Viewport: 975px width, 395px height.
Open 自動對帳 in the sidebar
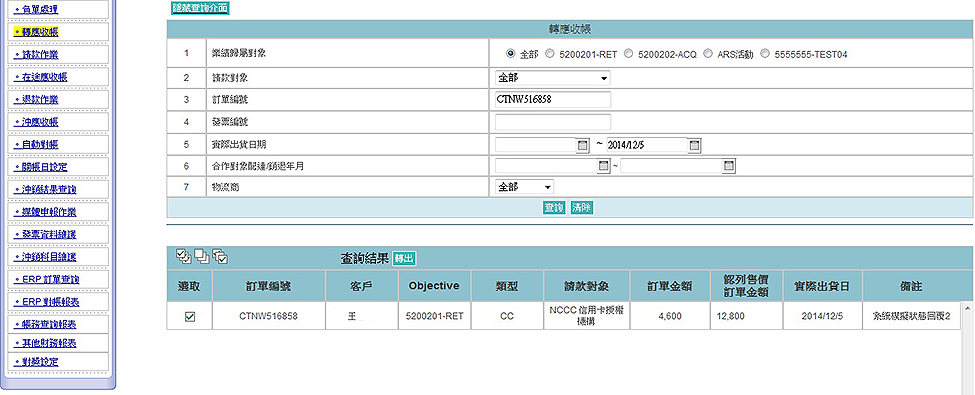click(x=36, y=144)
